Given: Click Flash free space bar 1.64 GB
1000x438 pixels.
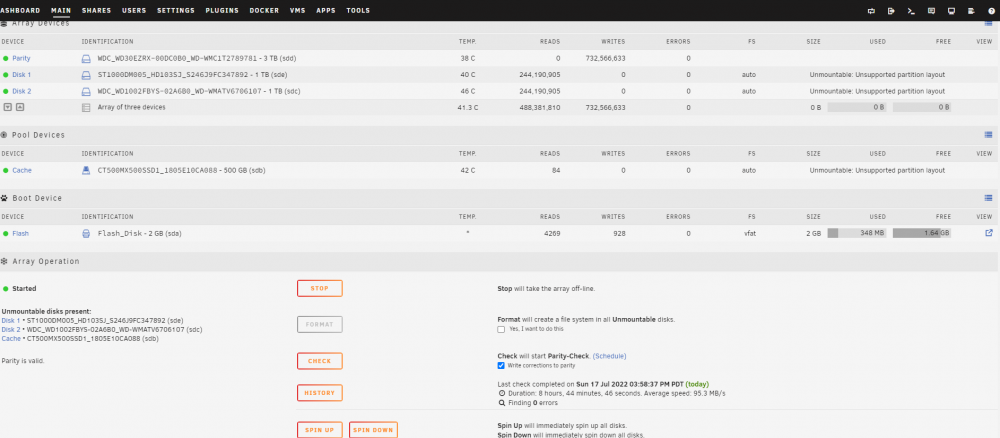Looking at the screenshot, I should [x=922, y=233].
